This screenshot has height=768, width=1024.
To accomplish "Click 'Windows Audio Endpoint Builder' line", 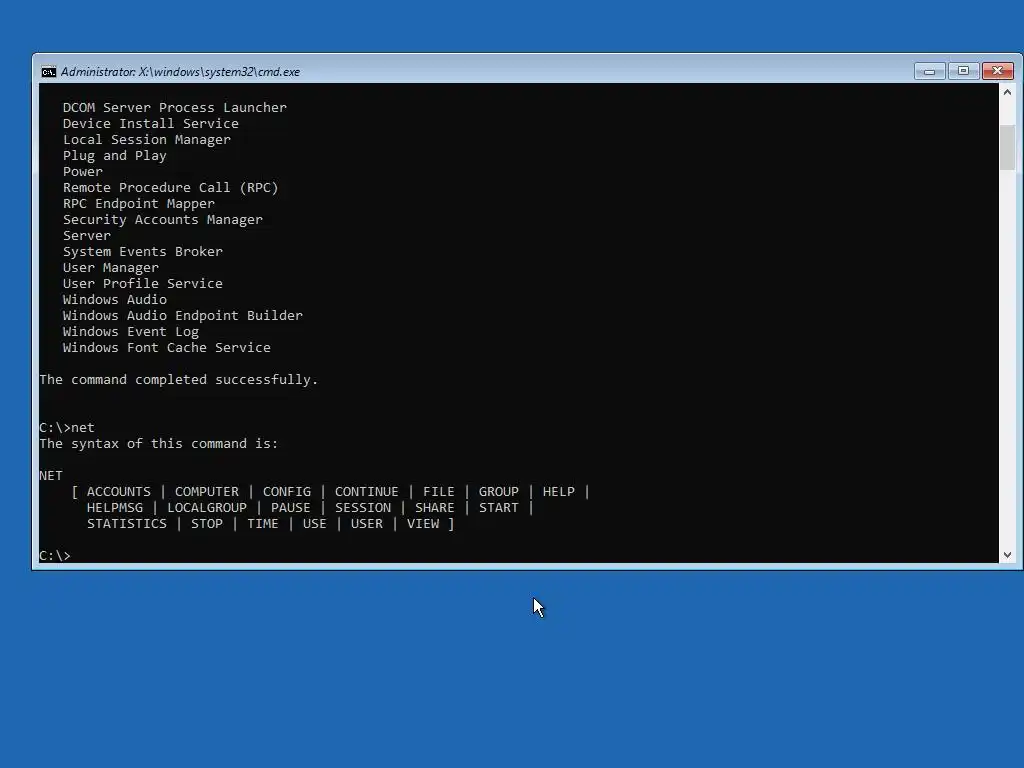I will tap(182, 315).
